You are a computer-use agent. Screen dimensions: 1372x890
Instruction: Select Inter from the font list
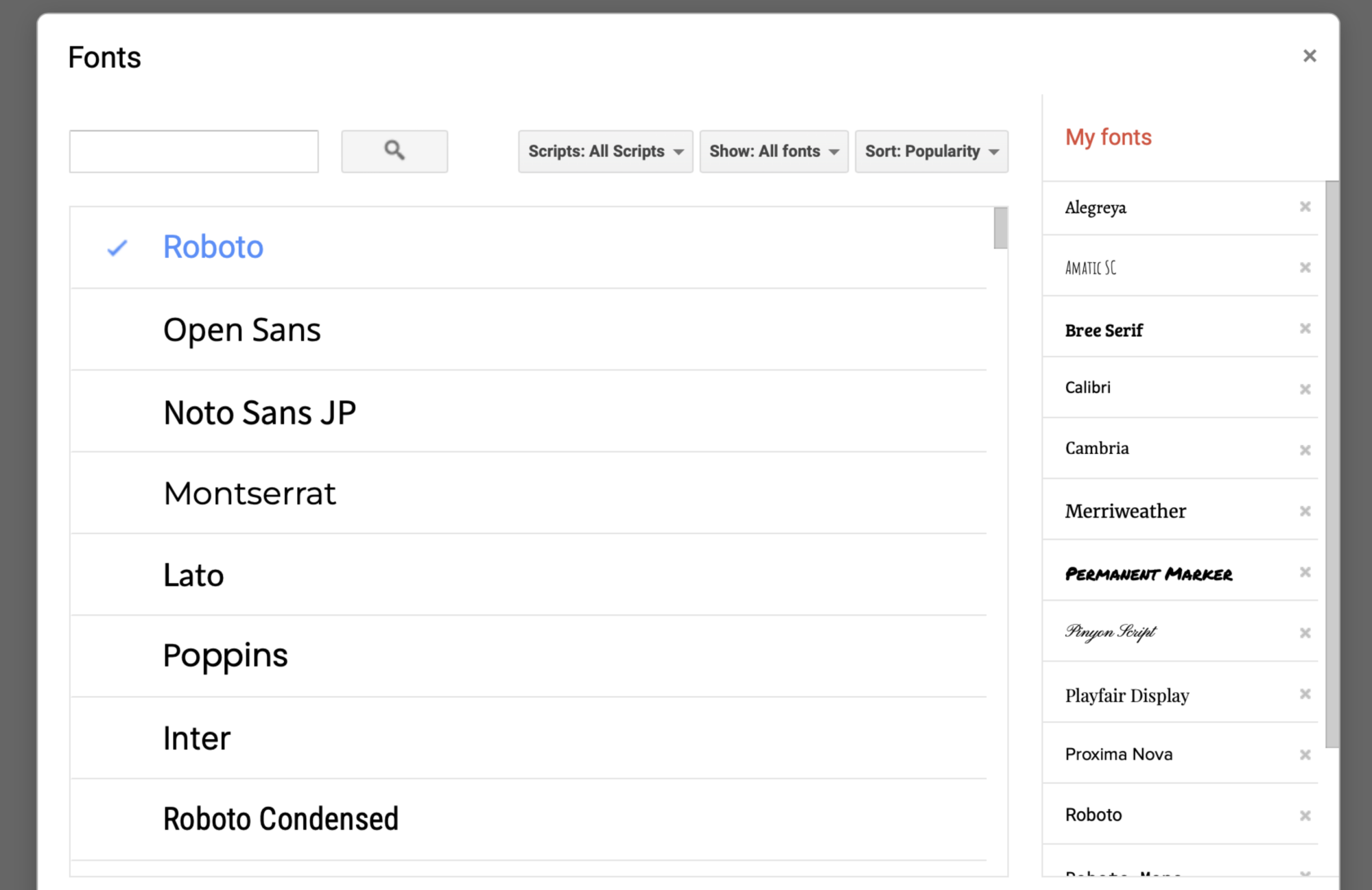coord(196,737)
